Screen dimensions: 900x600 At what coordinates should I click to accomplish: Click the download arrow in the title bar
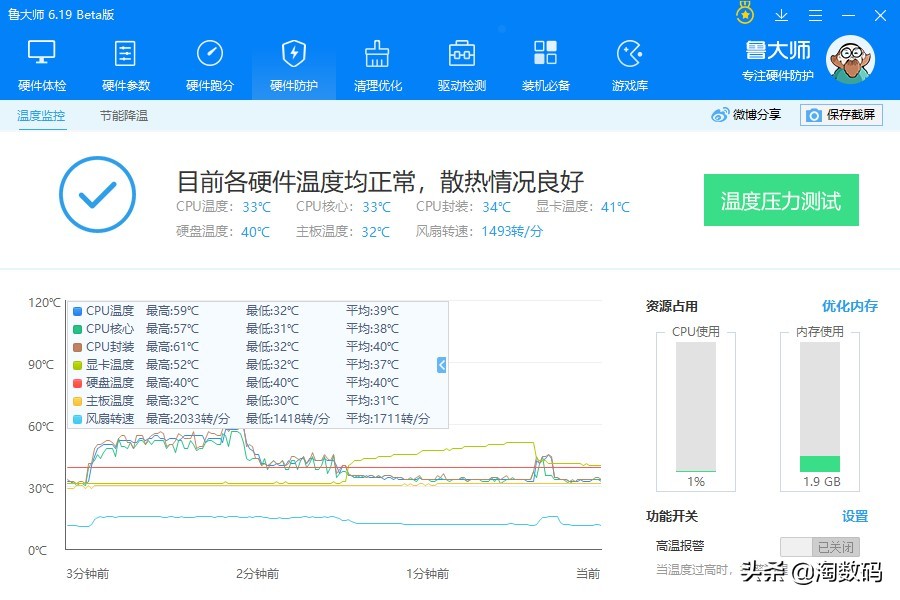coord(781,15)
